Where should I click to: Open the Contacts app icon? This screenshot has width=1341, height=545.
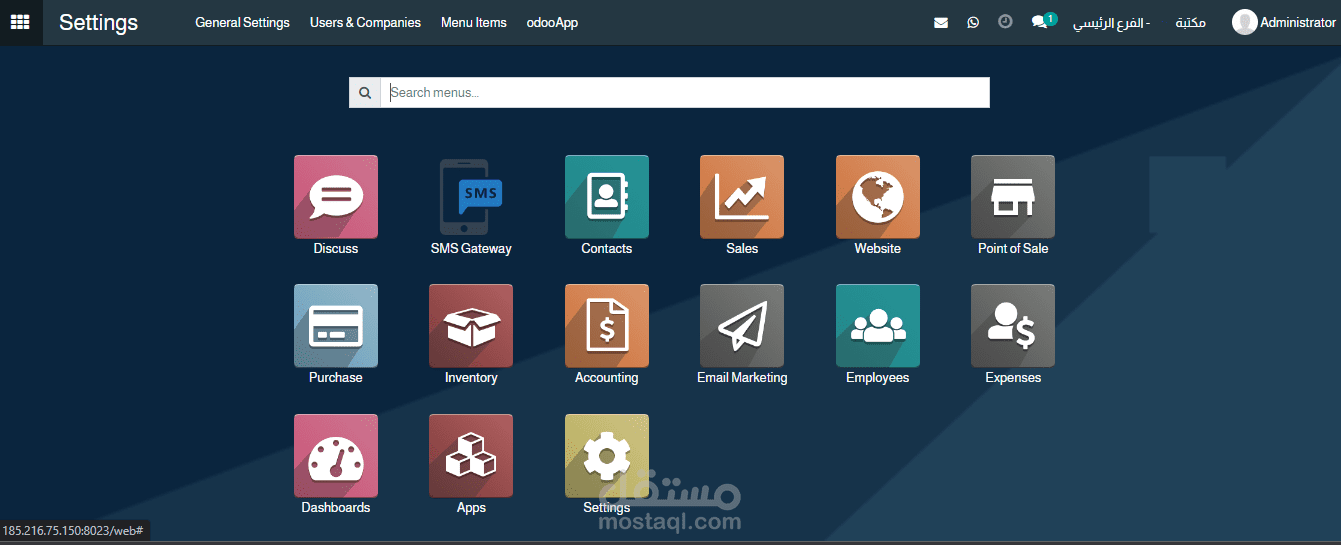point(606,197)
